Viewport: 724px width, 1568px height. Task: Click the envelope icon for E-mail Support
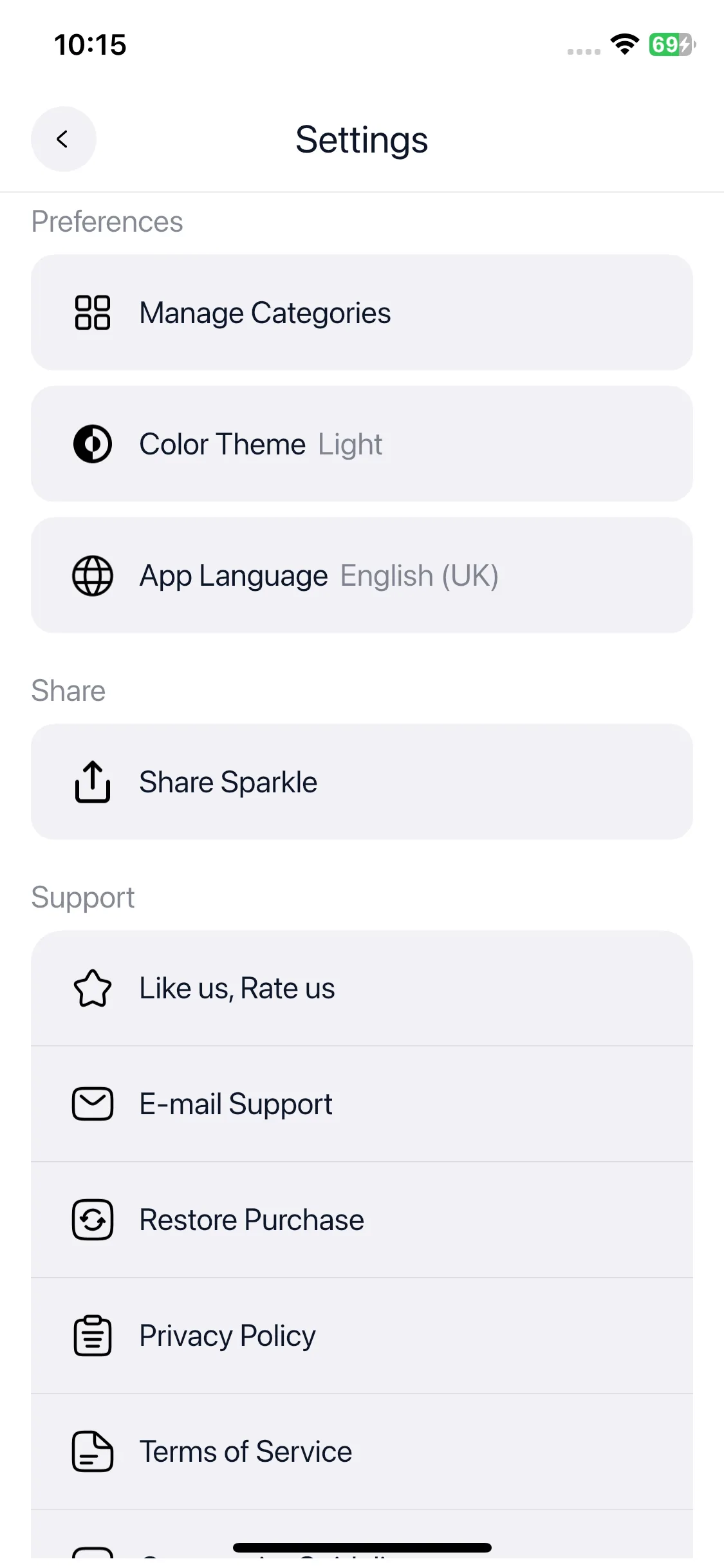93,1104
